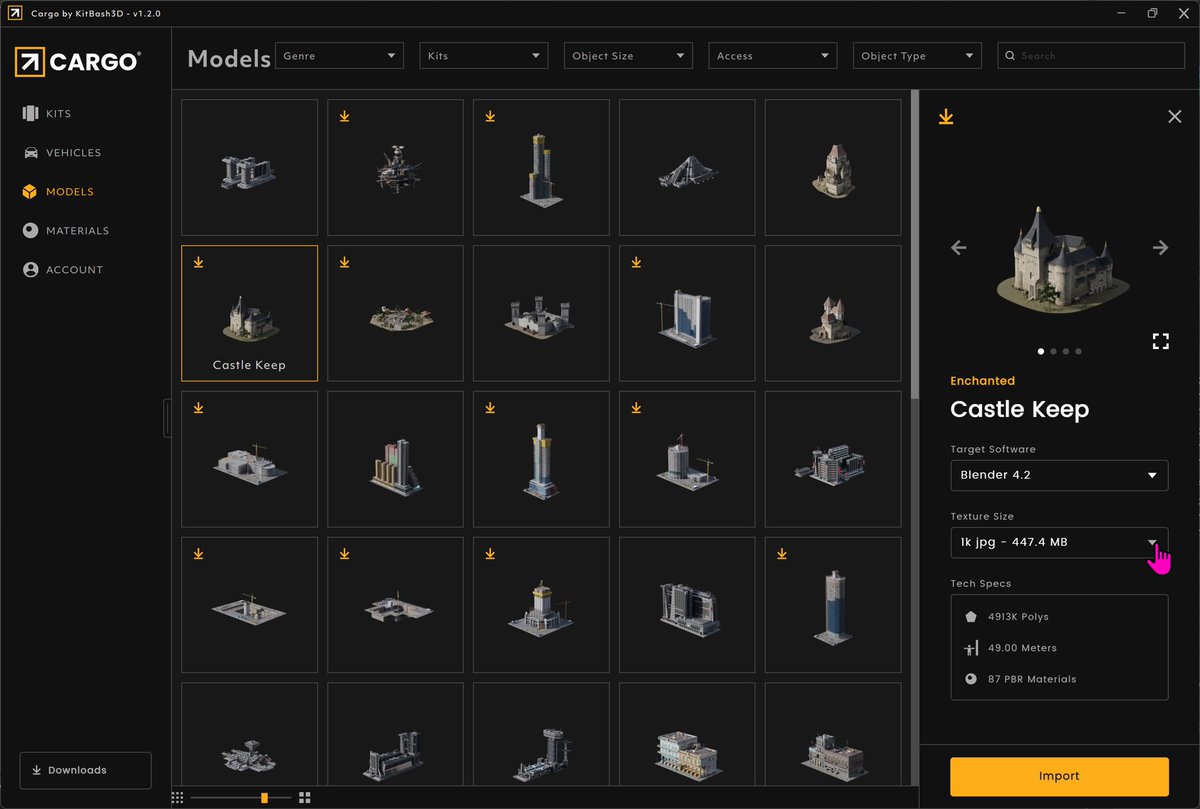
Task: Open the Object Type filter dropdown
Action: tap(917, 56)
